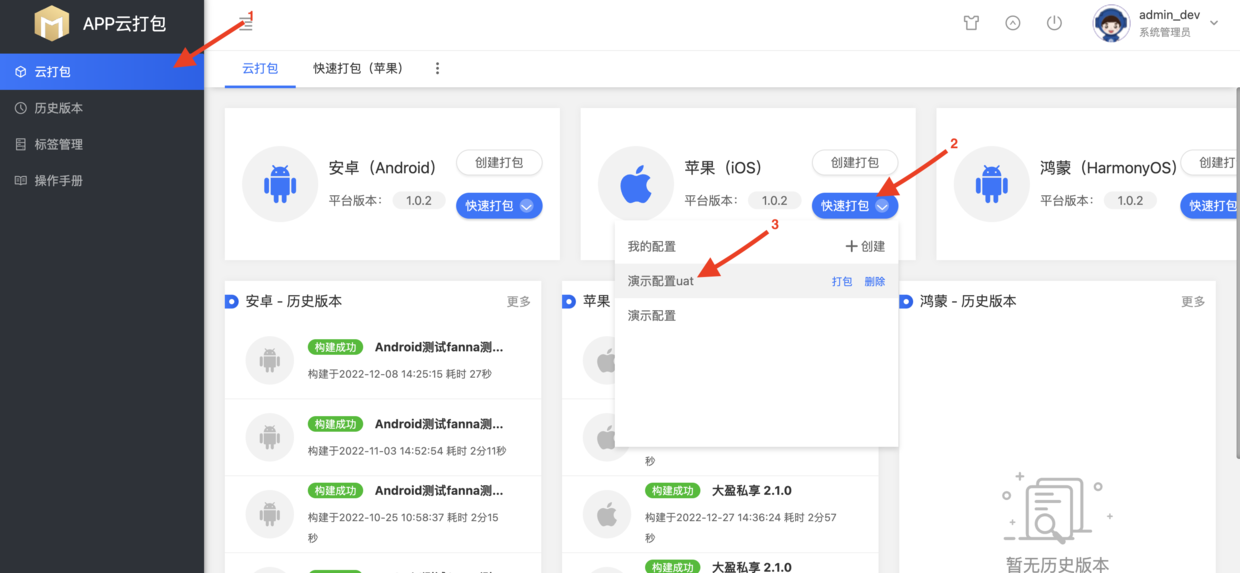Expand the admin_dev account dropdown arrow

pos(1214,23)
